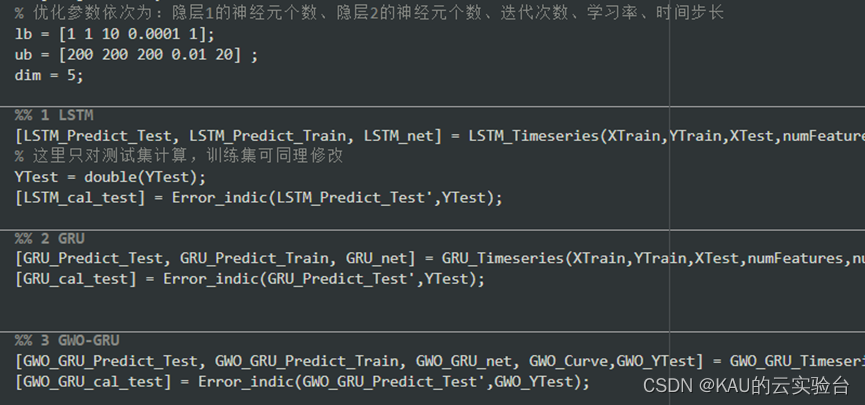Select the %% 2 GRU section header

[50, 238]
